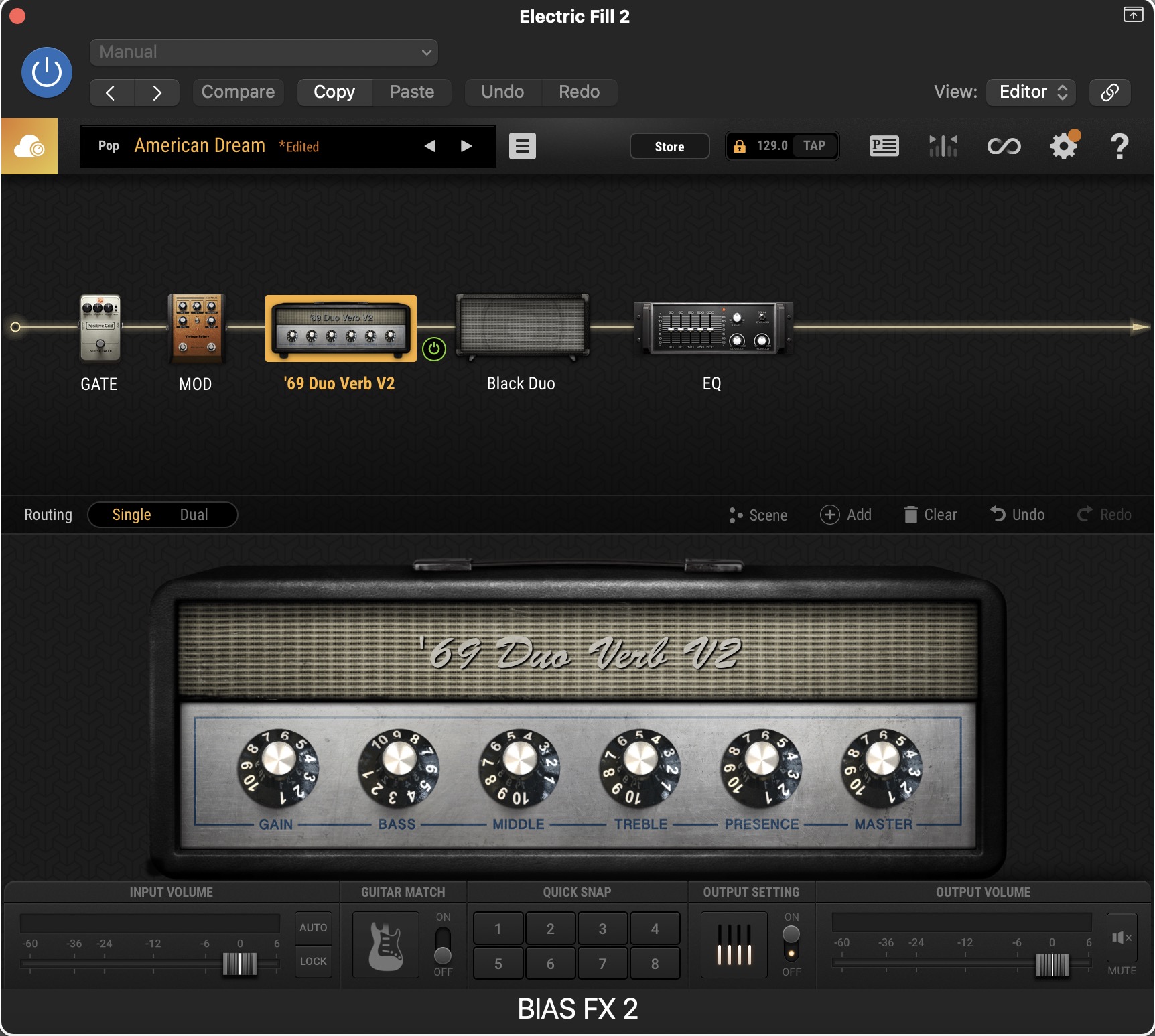The image size is (1155, 1036).
Task: Click the input volume slider handle
Action: click(x=239, y=964)
